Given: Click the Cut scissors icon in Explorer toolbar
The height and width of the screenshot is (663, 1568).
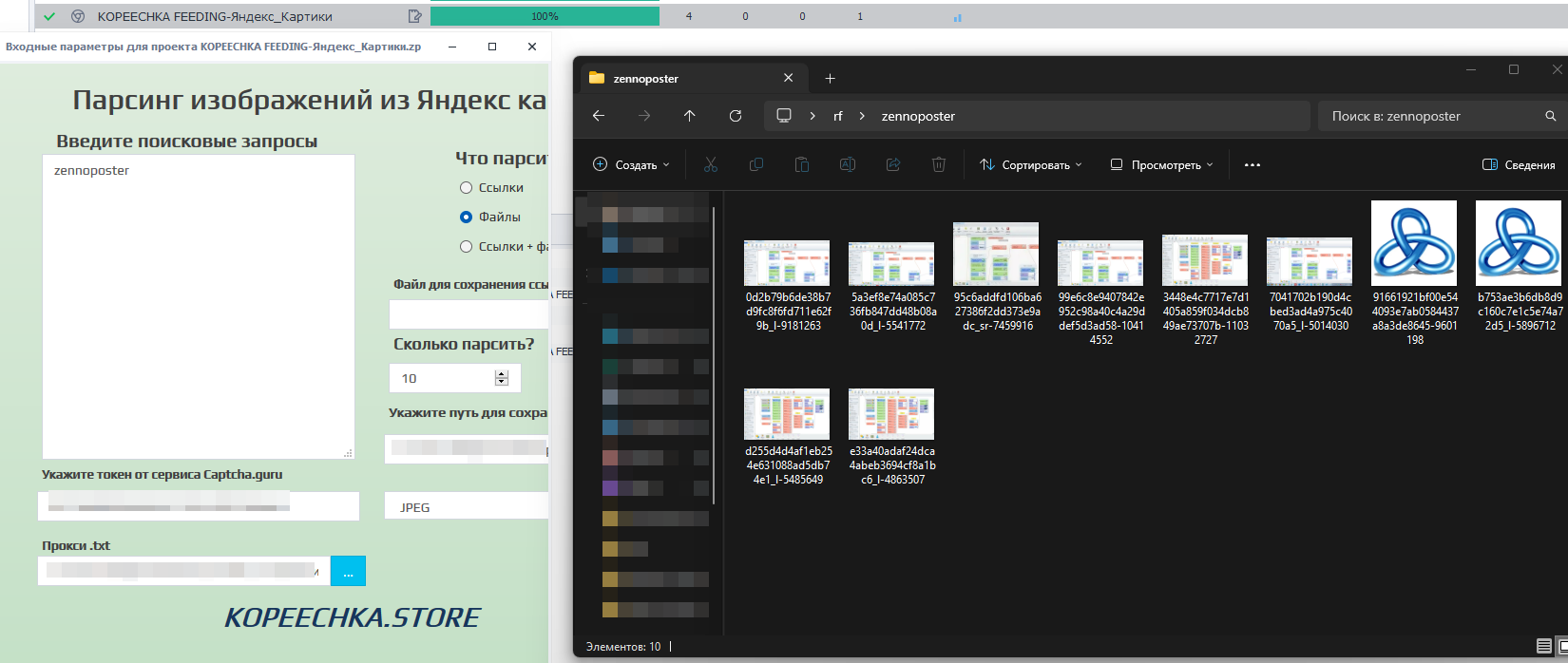Looking at the screenshot, I should coord(710,164).
